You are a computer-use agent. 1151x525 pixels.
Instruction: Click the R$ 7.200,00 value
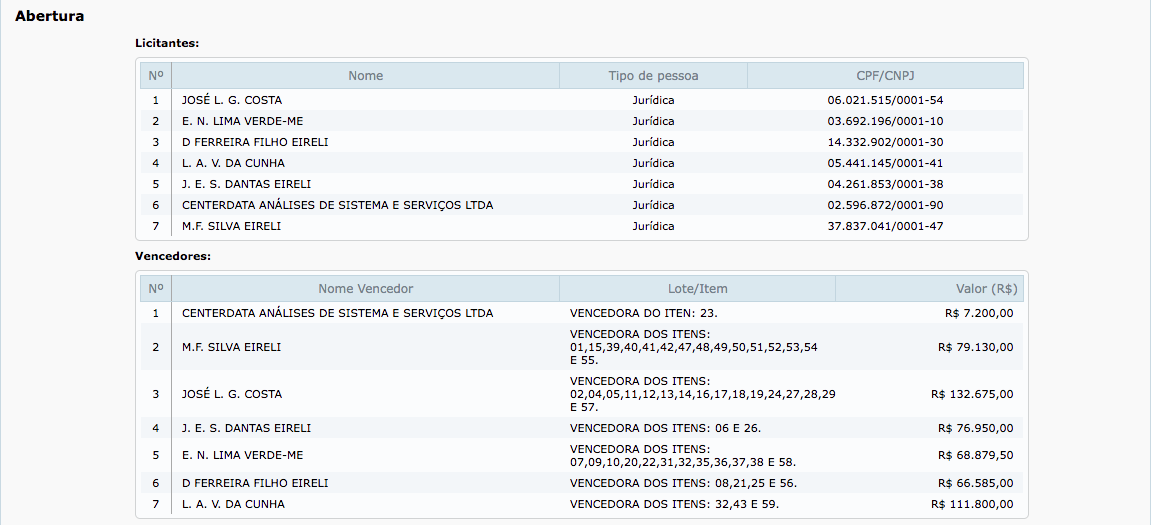tap(978, 313)
